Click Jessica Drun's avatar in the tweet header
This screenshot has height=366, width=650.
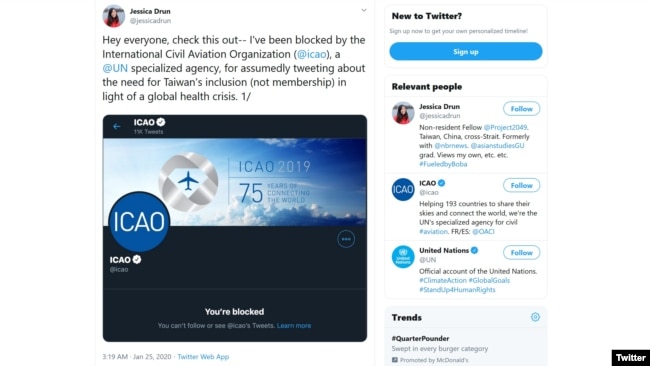[114, 16]
